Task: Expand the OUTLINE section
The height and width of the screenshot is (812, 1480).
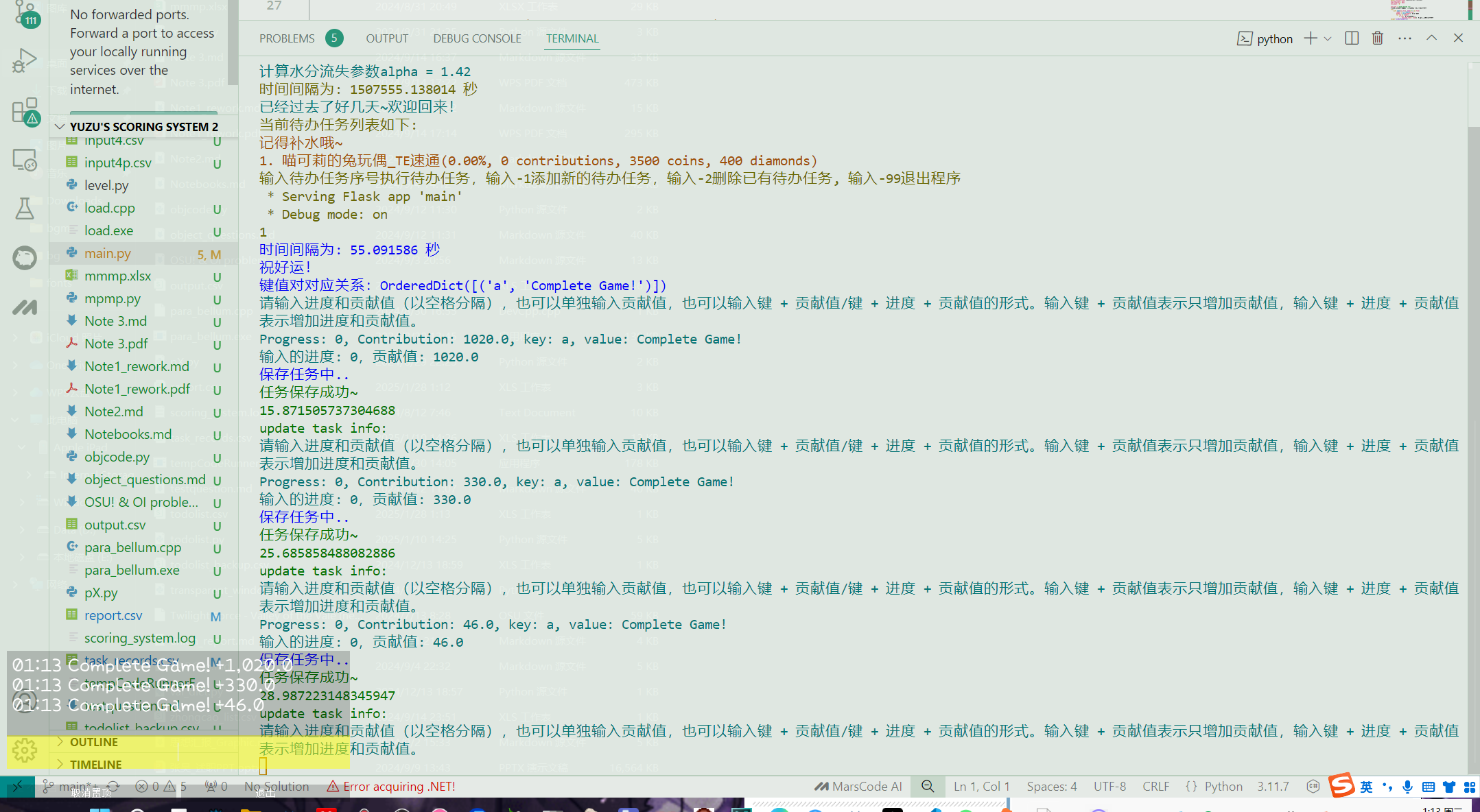Action: tap(94, 742)
